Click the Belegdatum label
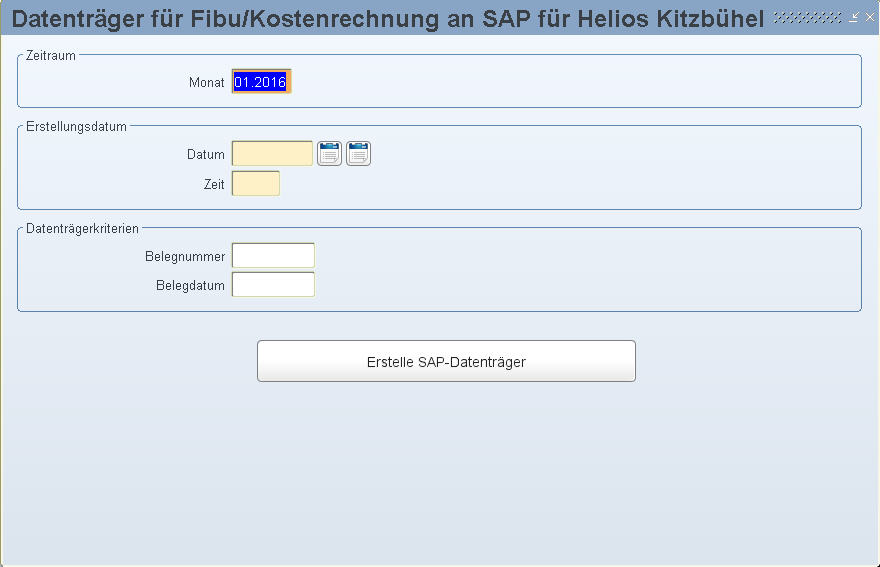Image resolution: width=880 pixels, height=567 pixels. [190, 286]
